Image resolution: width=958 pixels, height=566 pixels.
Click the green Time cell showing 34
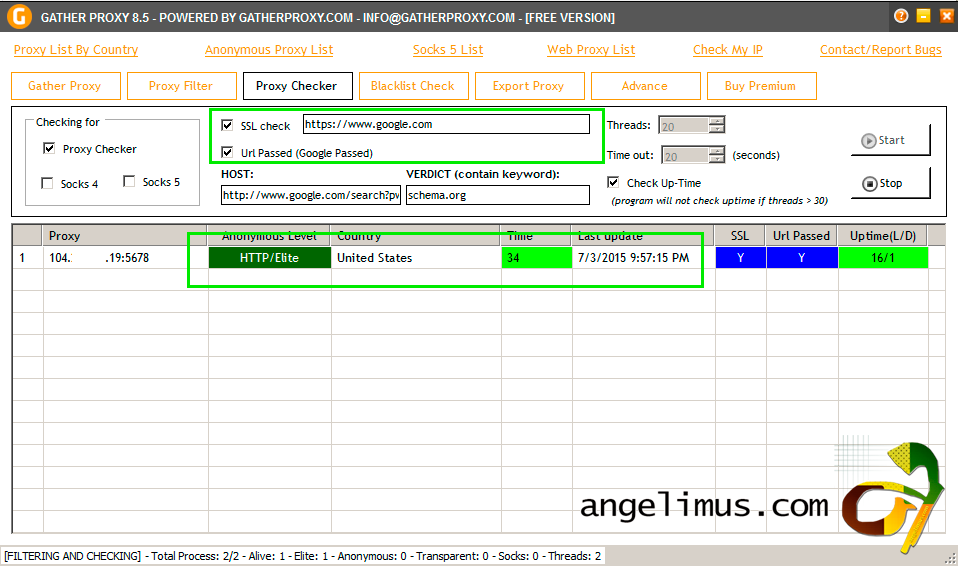536,257
